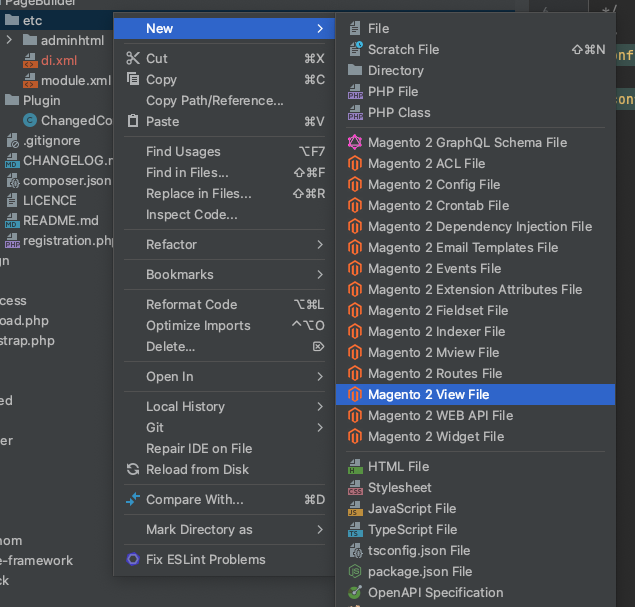
Task: Create a Magento 2 Dependency Injection File
Action: [x=475, y=227]
